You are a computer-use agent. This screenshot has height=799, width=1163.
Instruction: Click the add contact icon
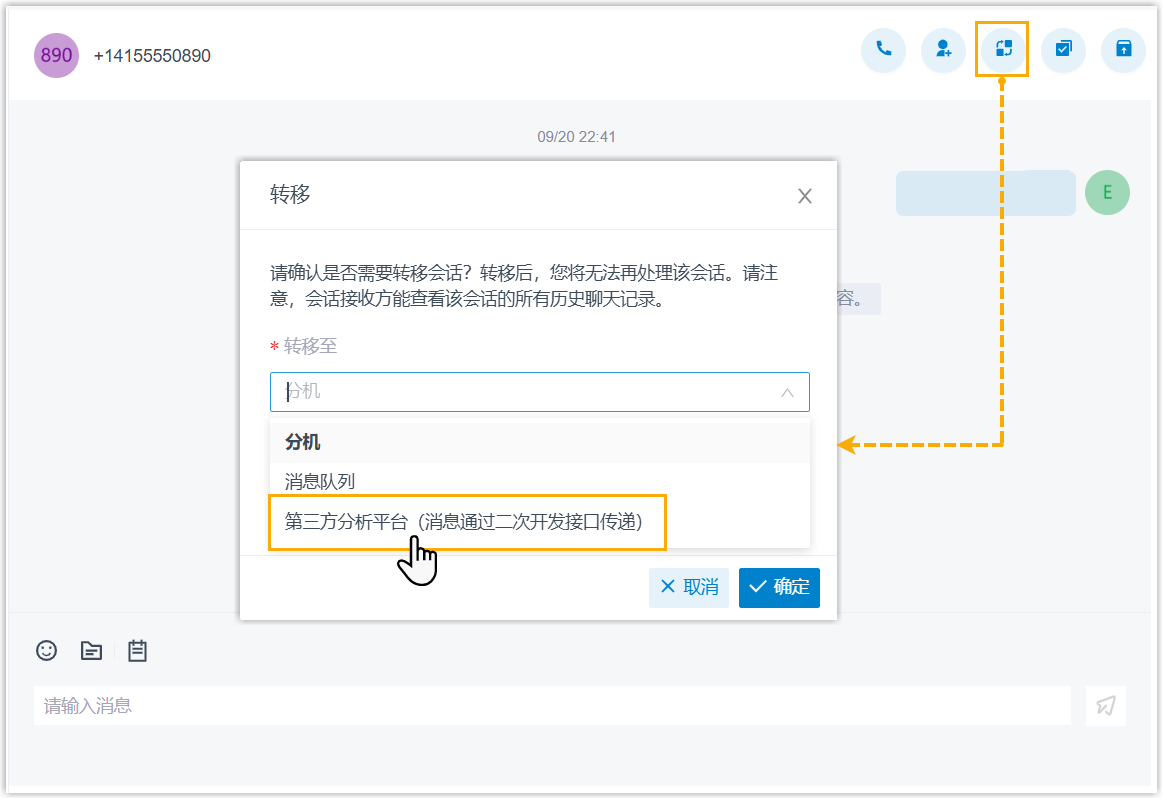click(943, 49)
